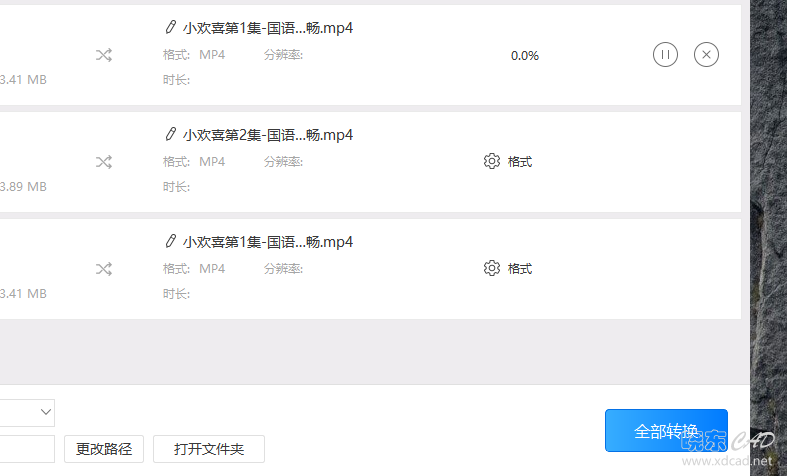Screen dimensions: 787x476
Task: Open format settings gear for 第2集 file
Action: point(492,161)
